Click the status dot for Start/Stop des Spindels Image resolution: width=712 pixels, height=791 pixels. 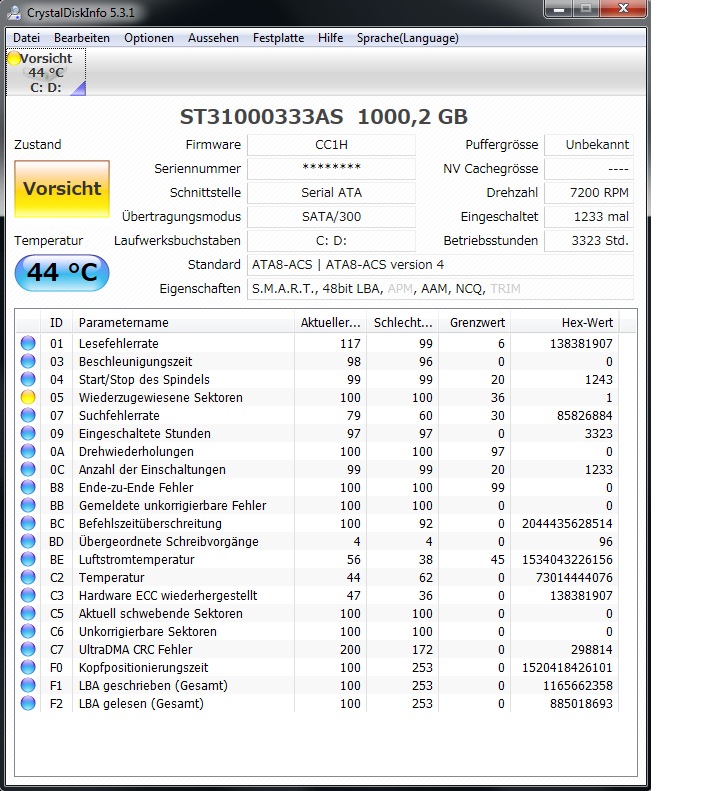coord(28,379)
